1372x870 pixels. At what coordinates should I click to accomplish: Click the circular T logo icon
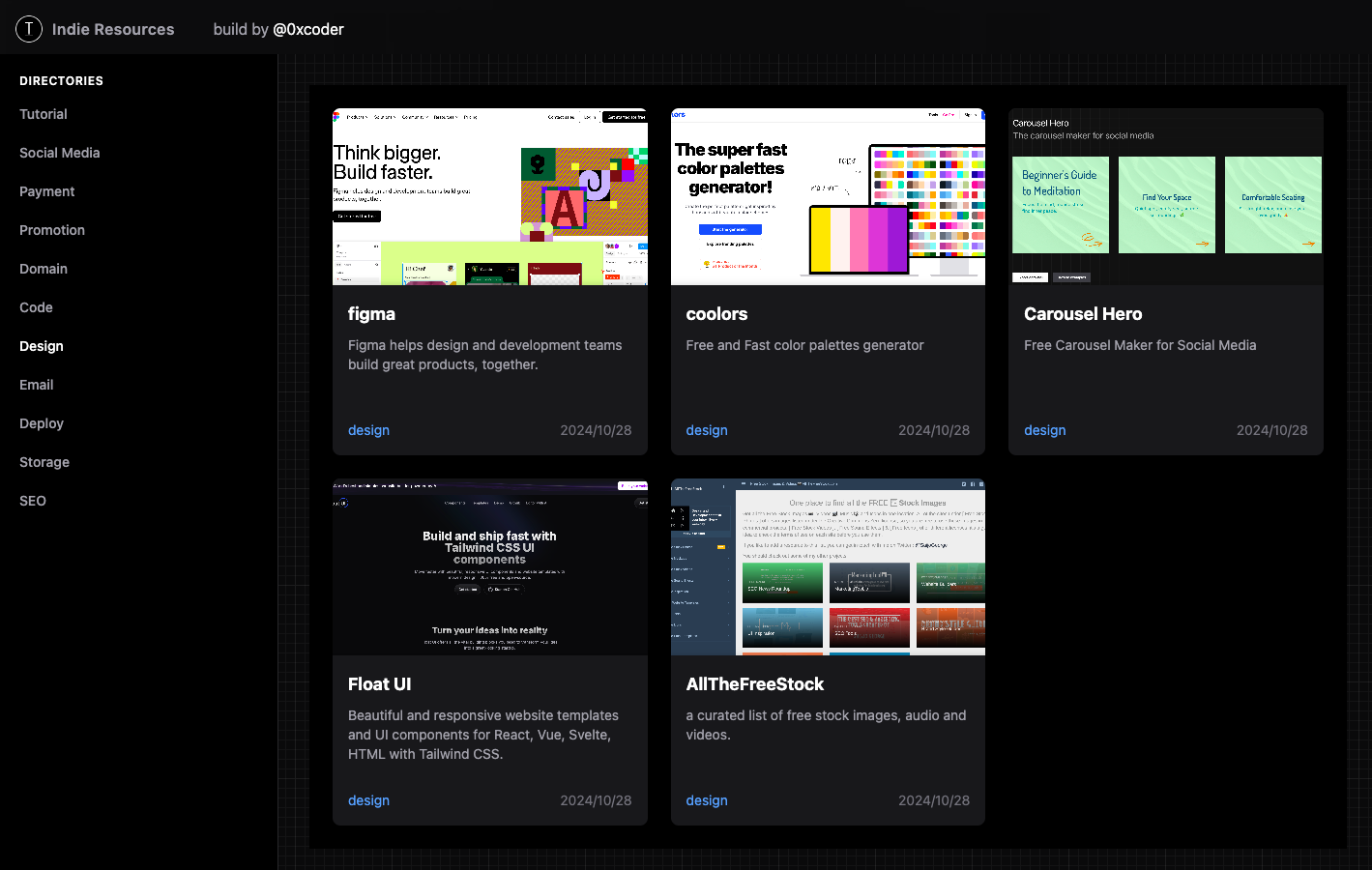(29, 29)
